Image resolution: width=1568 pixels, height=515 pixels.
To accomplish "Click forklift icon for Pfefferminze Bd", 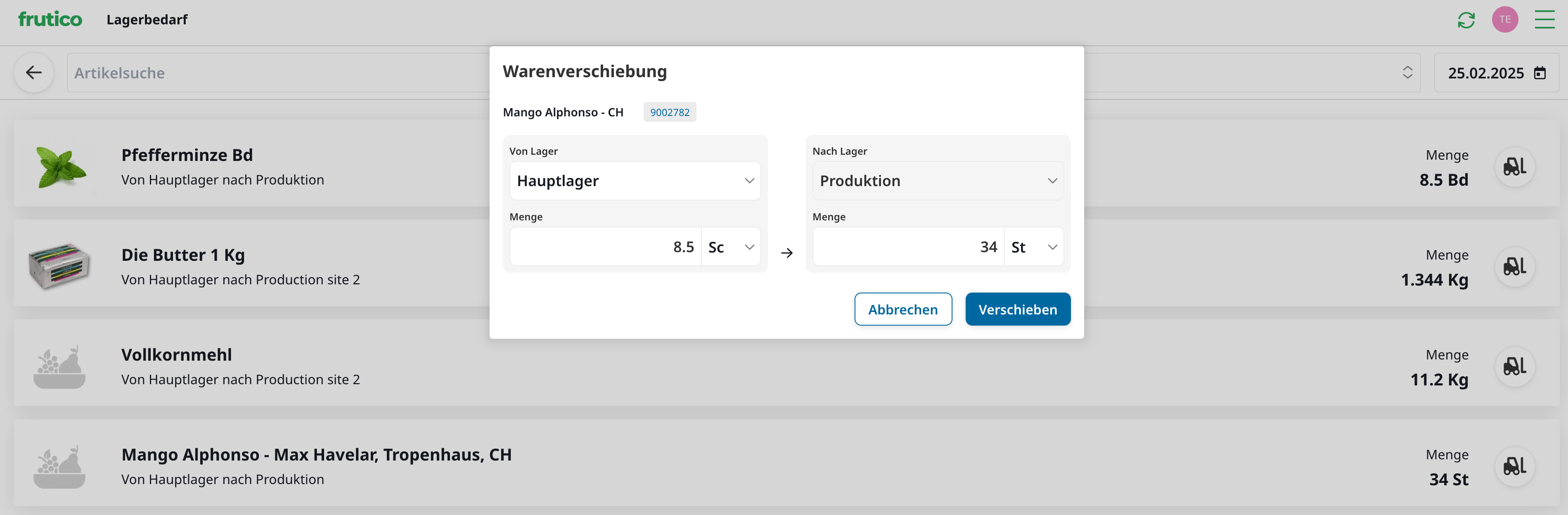I will click(1514, 167).
